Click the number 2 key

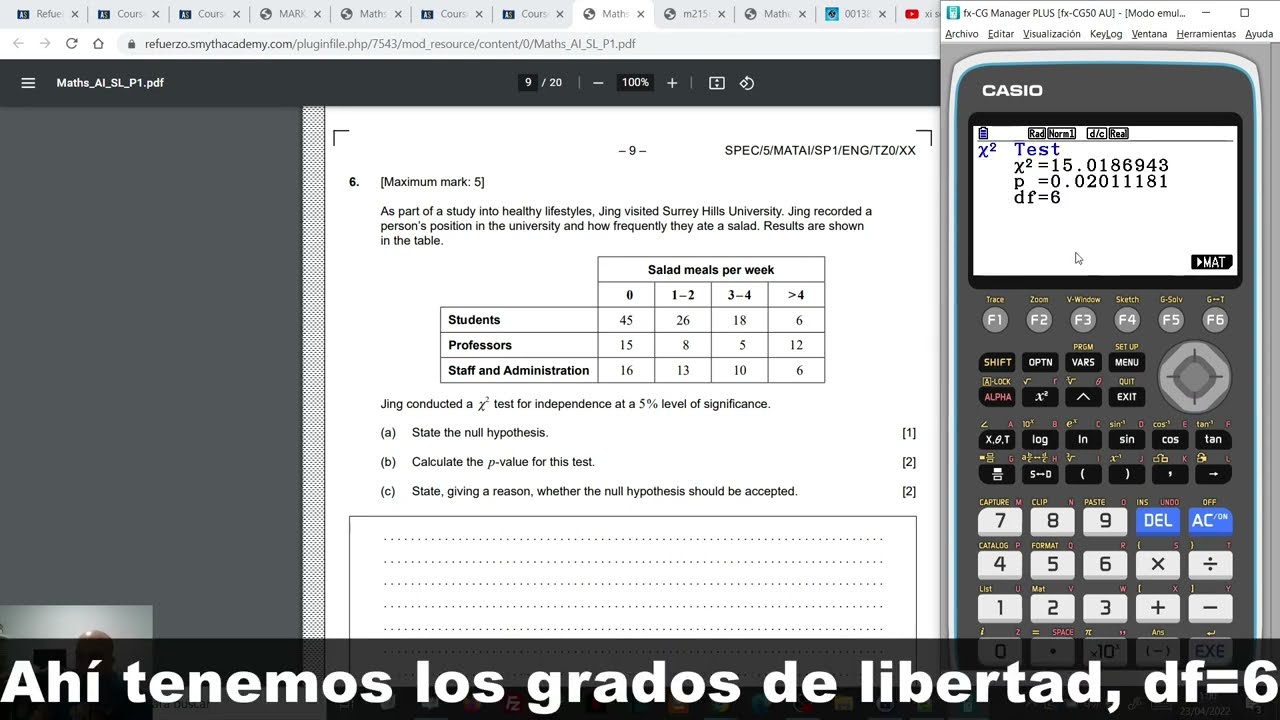tap(1052, 608)
